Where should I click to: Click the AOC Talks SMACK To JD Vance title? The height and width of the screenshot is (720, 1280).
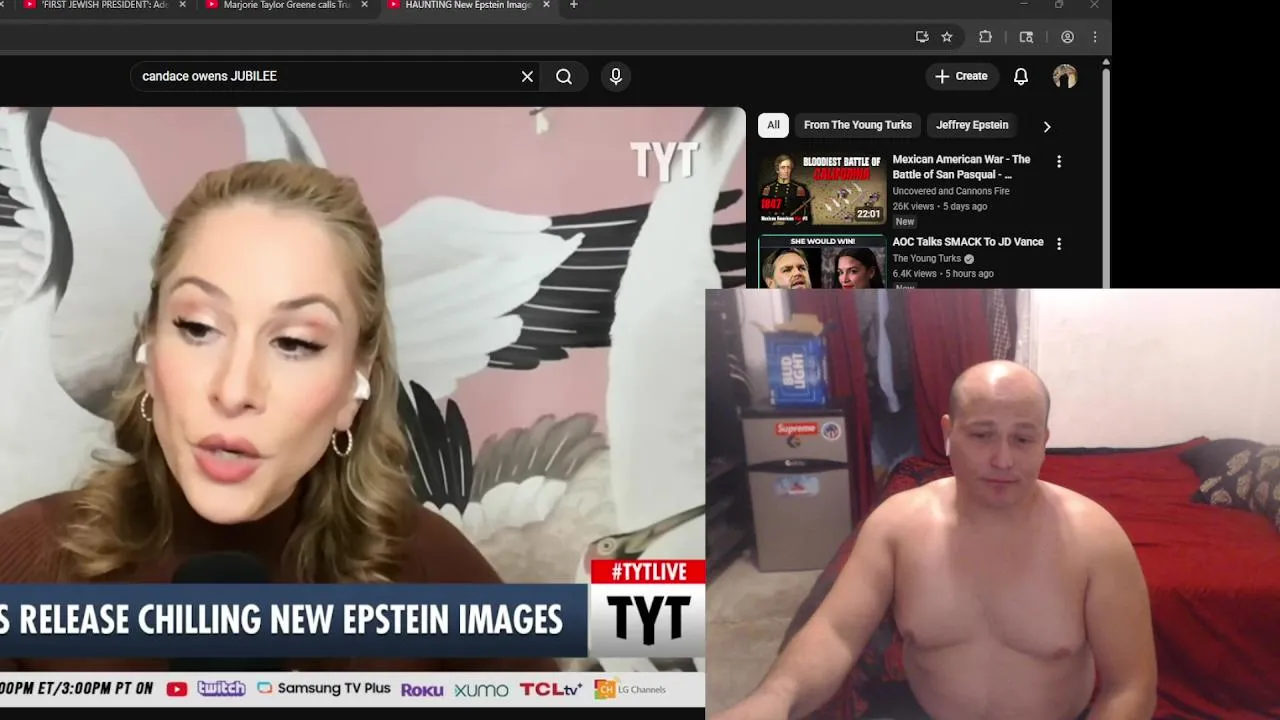968,242
